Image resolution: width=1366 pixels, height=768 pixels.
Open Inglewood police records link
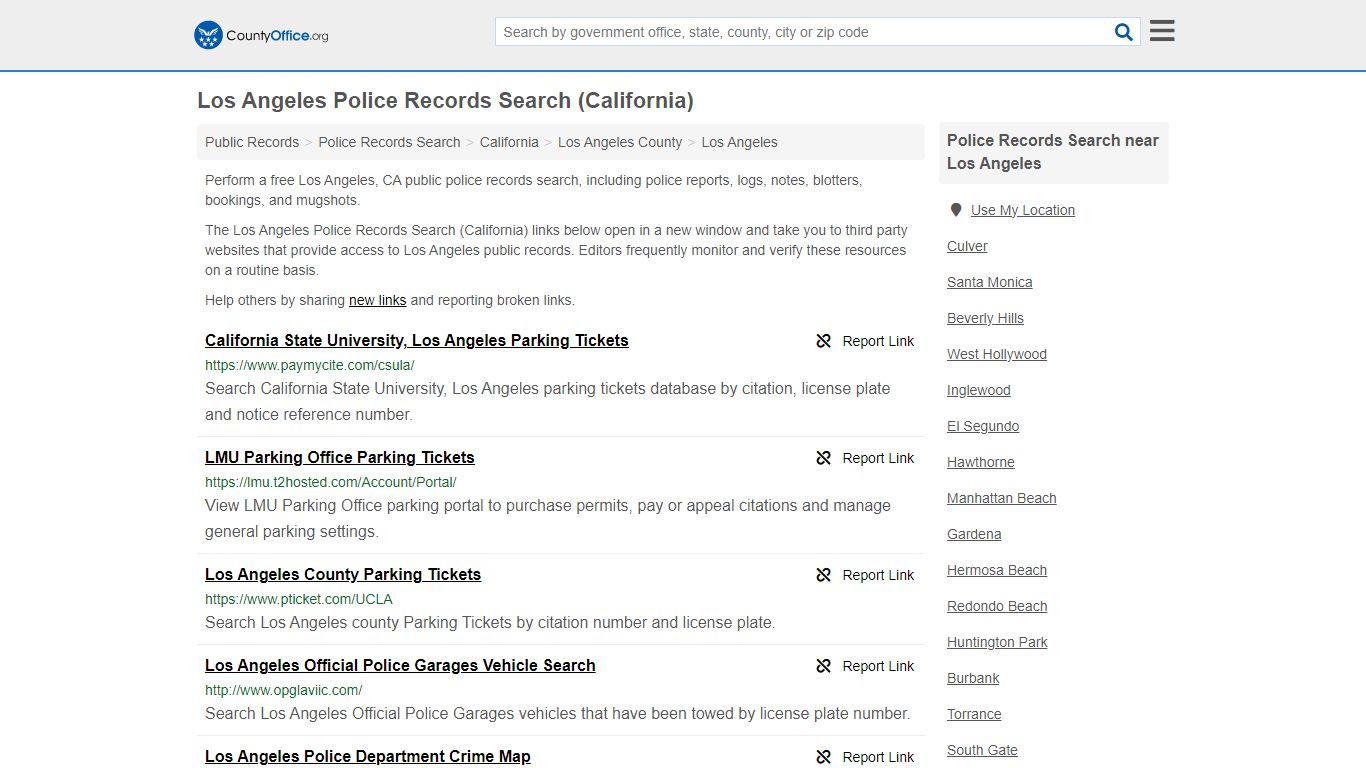(979, 390)
